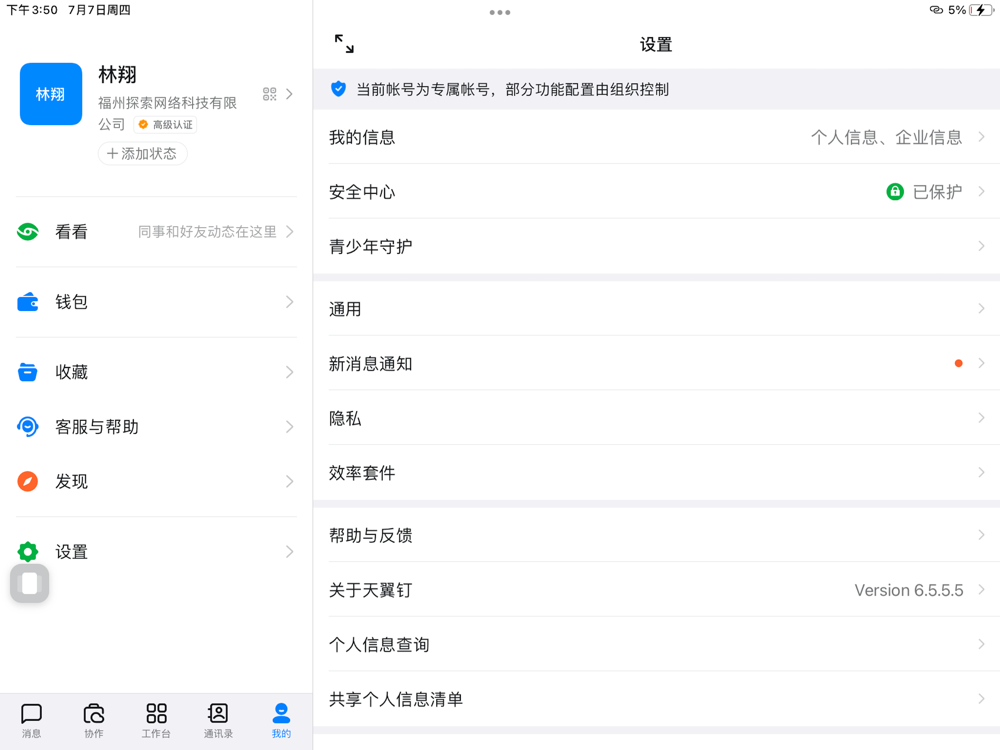Expand 共享个人信息清单 row chevron

(x=982, y=699)
